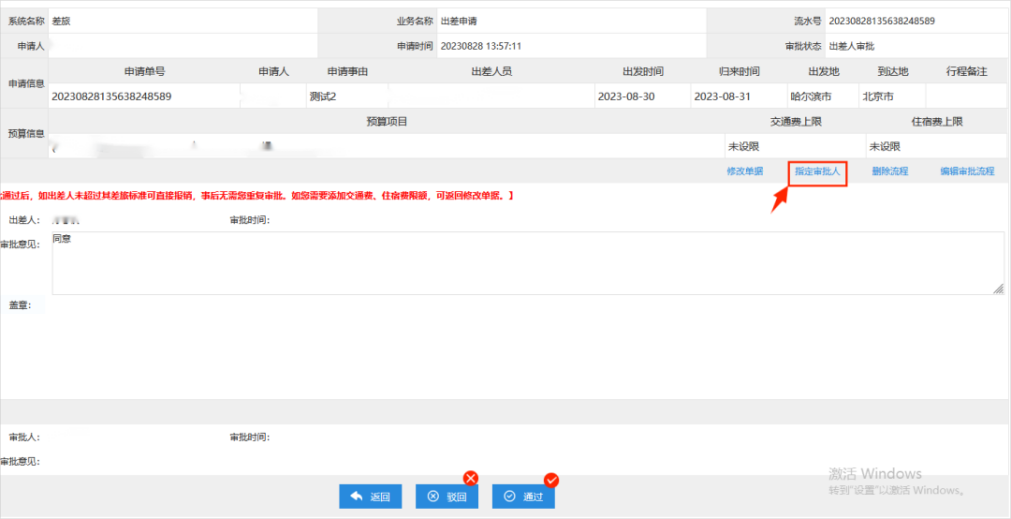Open the 编辑审批流程 link
The image size is (1011, 519).
coord(967,172)
